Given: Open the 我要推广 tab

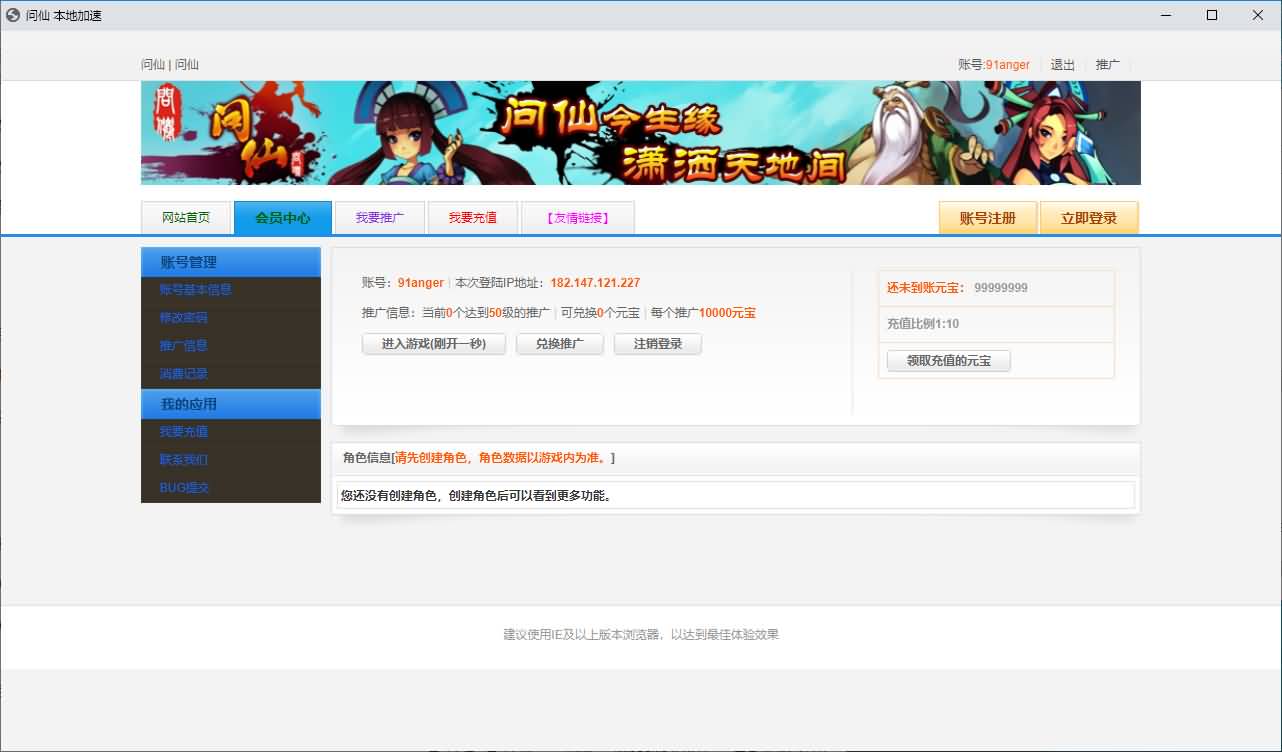Looking at the screenshot, I should pos(380,218).
